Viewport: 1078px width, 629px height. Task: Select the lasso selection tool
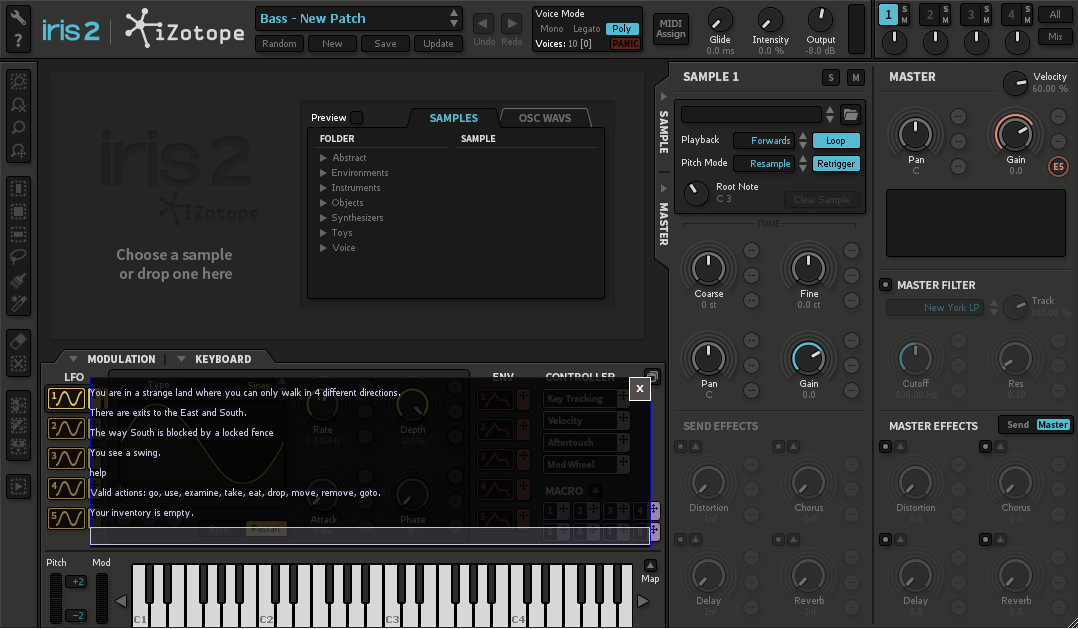(x=18, y=256)
